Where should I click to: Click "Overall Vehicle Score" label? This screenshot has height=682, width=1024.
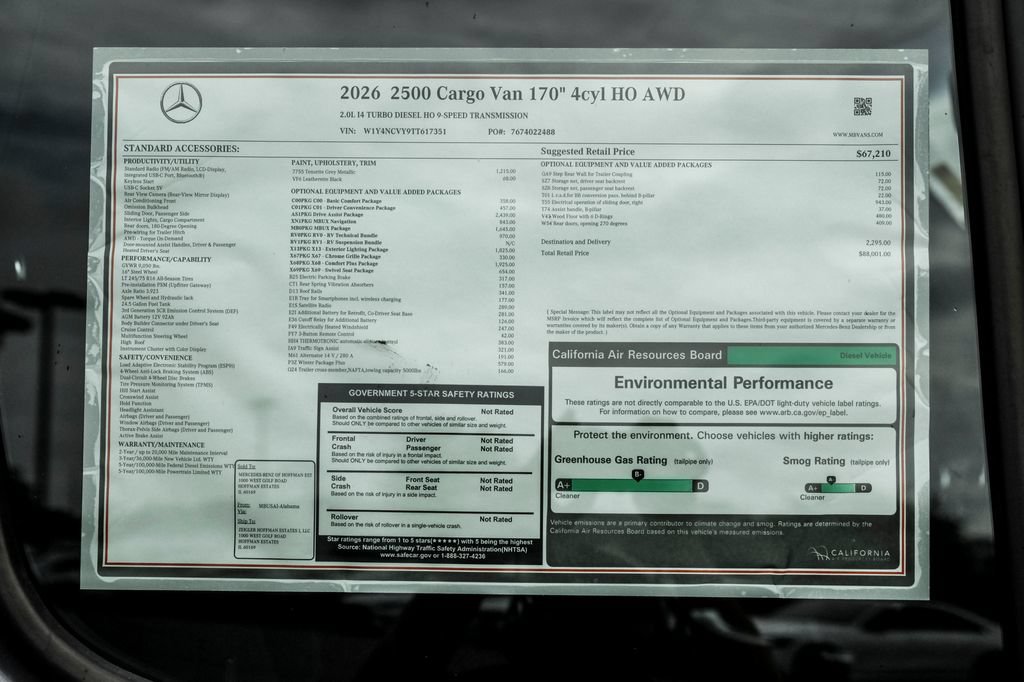pos(367,410)
